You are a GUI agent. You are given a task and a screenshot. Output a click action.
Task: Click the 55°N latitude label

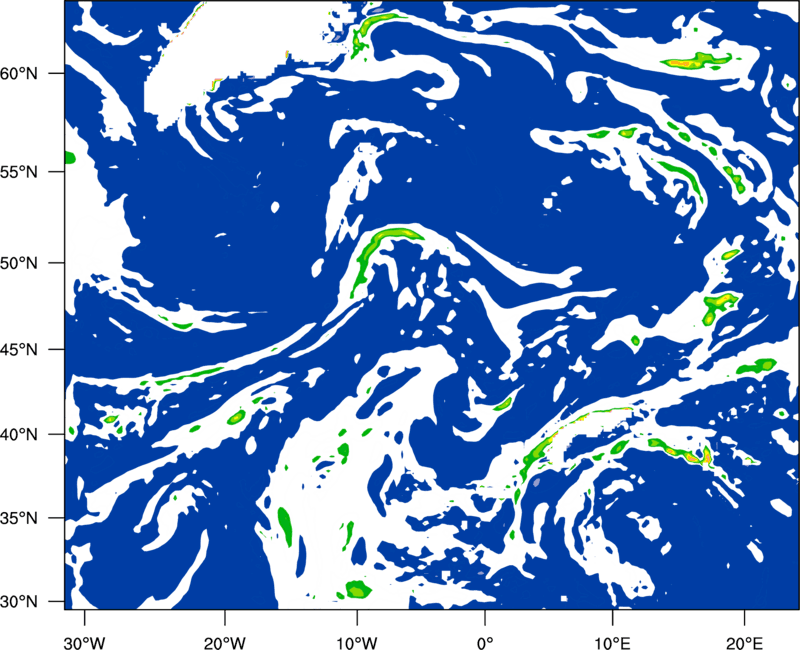19,172
